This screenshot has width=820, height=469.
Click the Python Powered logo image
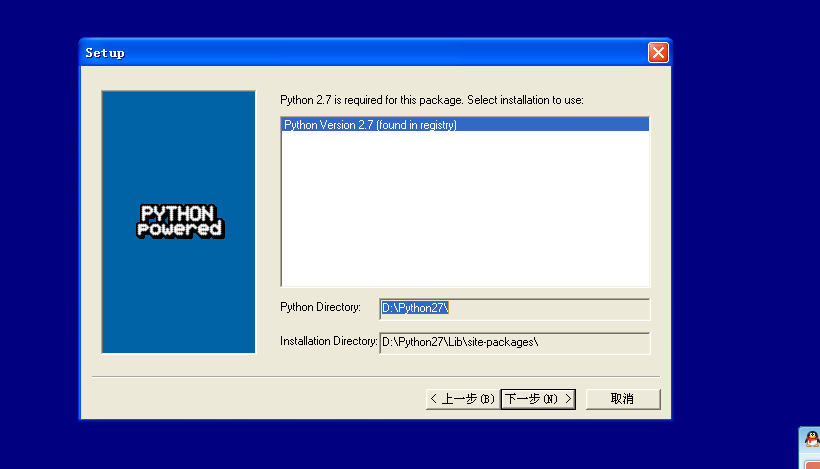pyautogui.click(x=180, y=221)
